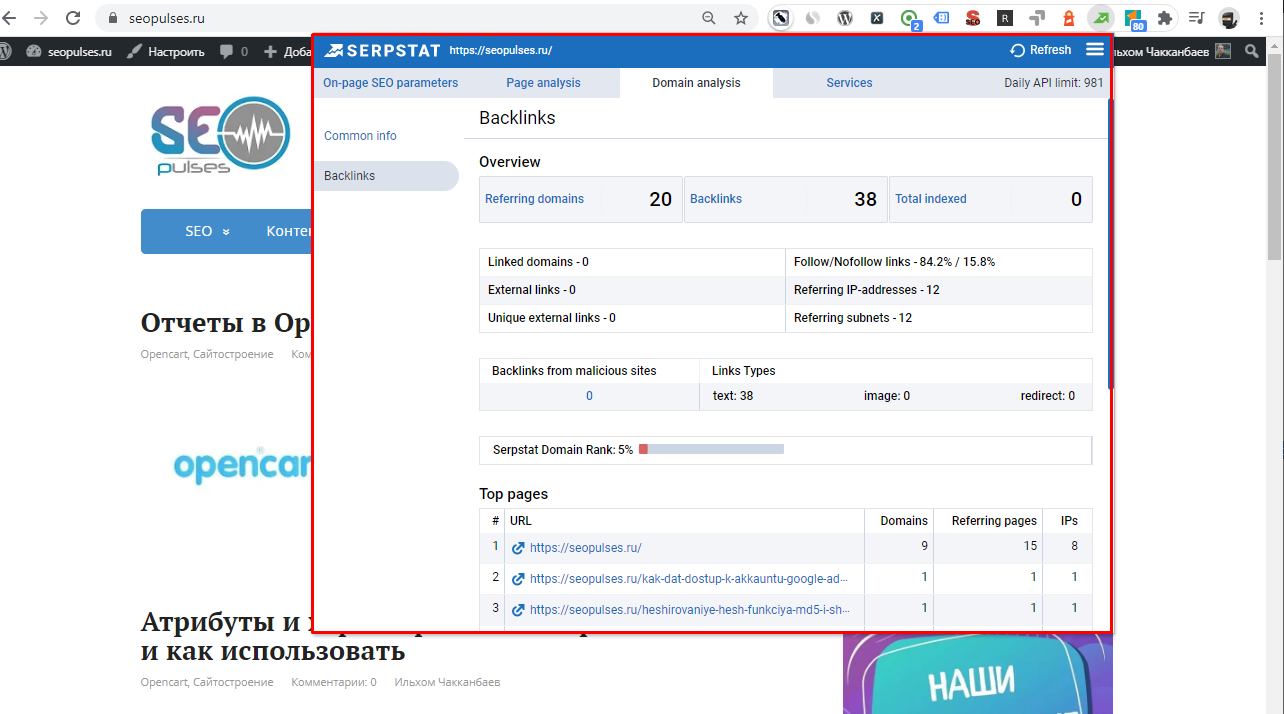Click the WordPress extension icon in toolbar

(845, 18)
